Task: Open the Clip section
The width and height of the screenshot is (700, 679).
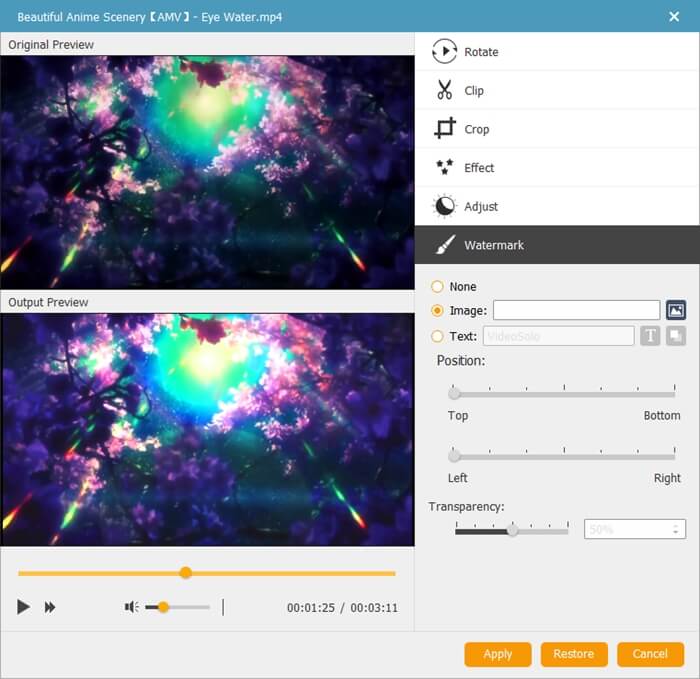Action: pyautogui.click(x=557, y=90)
